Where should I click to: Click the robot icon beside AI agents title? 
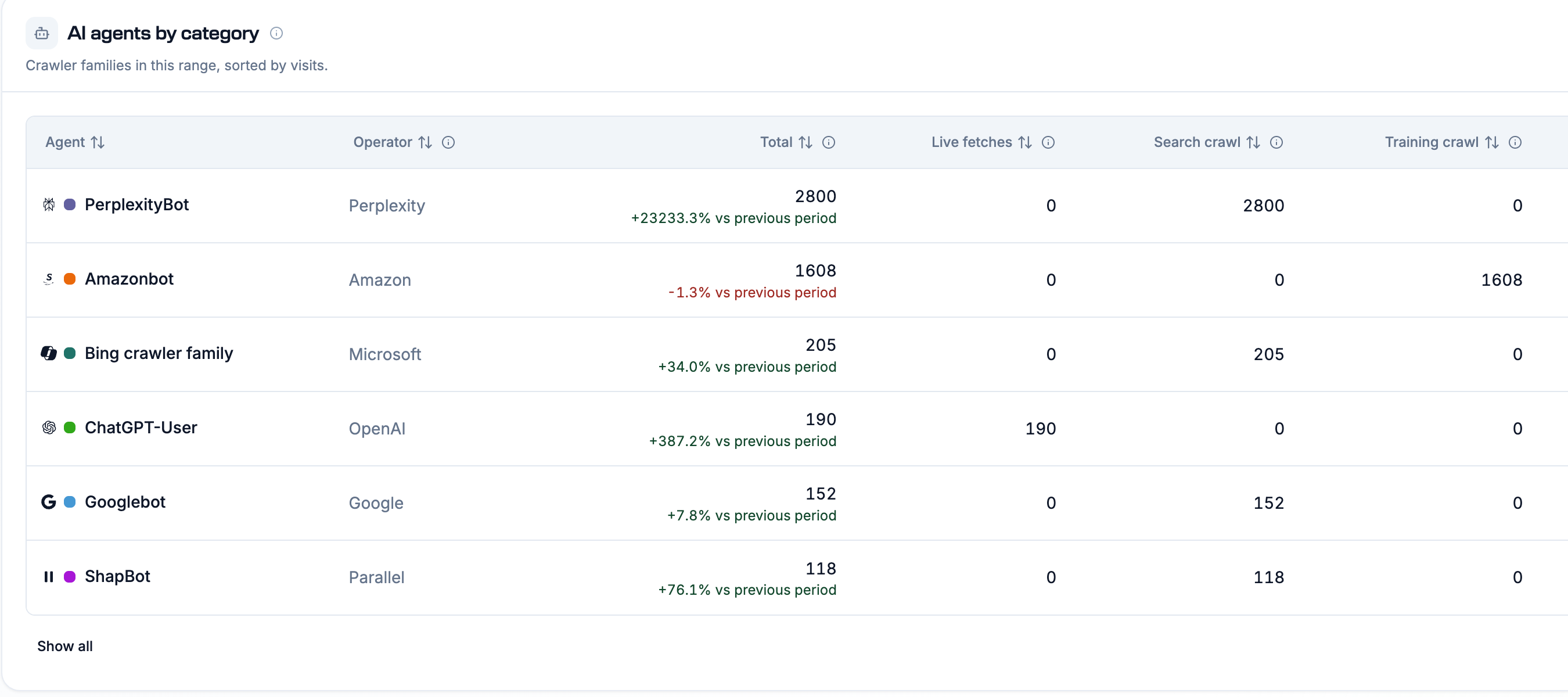[x=41, y=33]
